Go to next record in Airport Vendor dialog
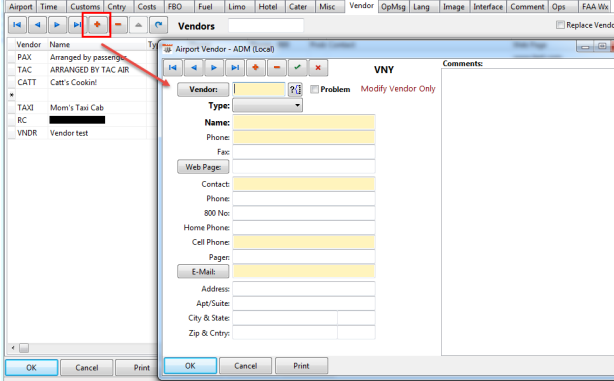The width and height of the screenshot is (614, 381). point(214,68)
